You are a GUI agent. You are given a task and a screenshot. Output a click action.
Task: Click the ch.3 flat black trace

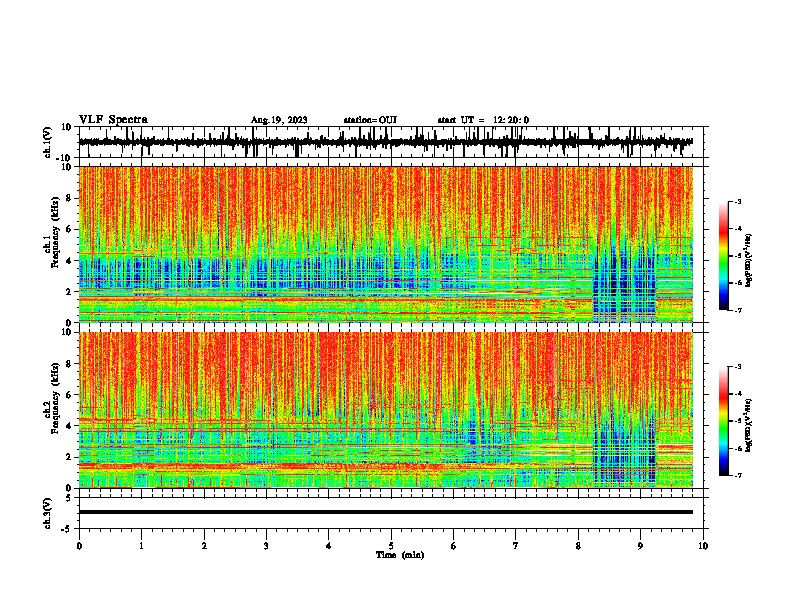(385, 512)
